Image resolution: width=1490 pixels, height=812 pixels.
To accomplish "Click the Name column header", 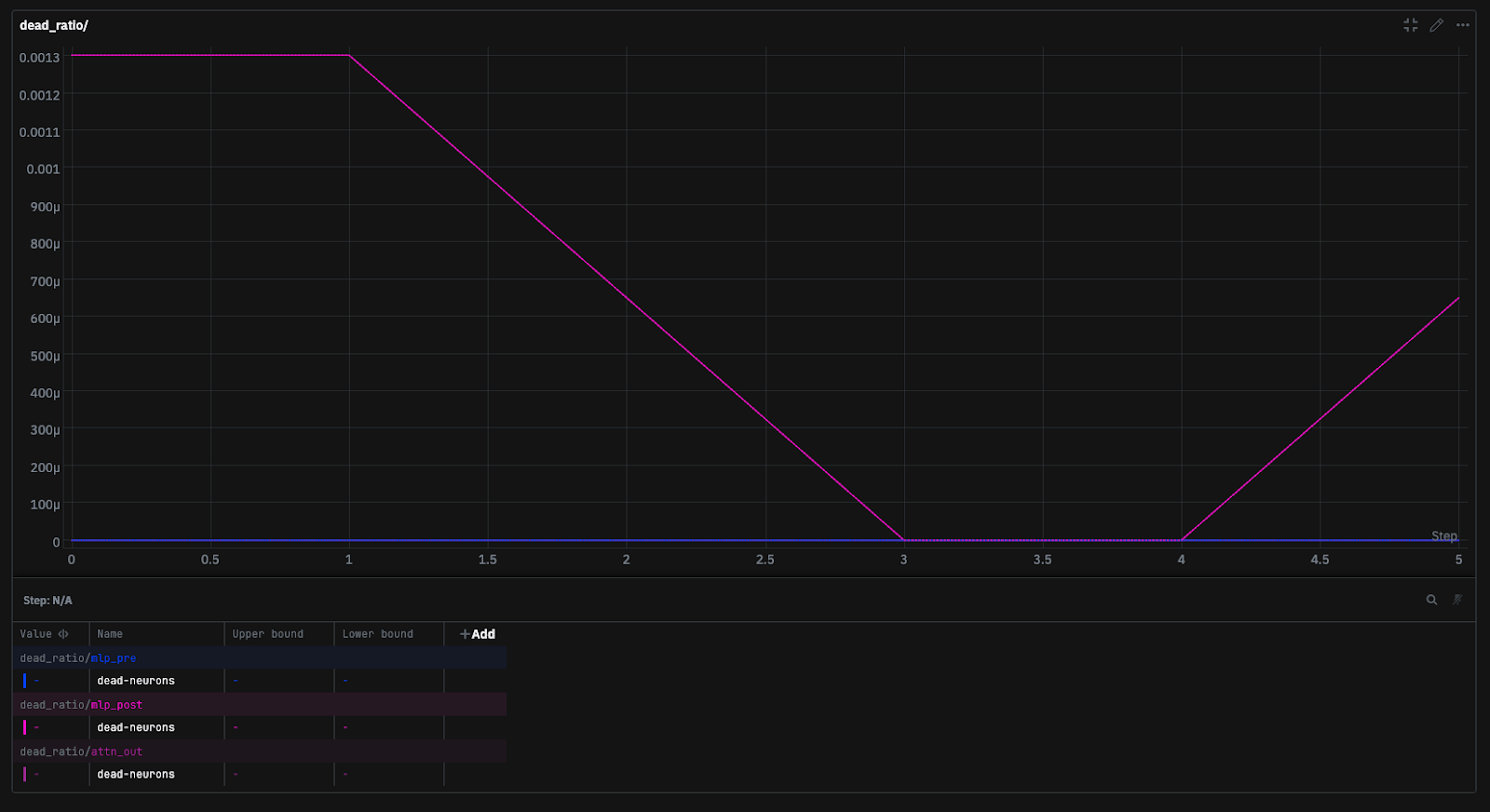I will pyautogui.click(x=110, y=634).
